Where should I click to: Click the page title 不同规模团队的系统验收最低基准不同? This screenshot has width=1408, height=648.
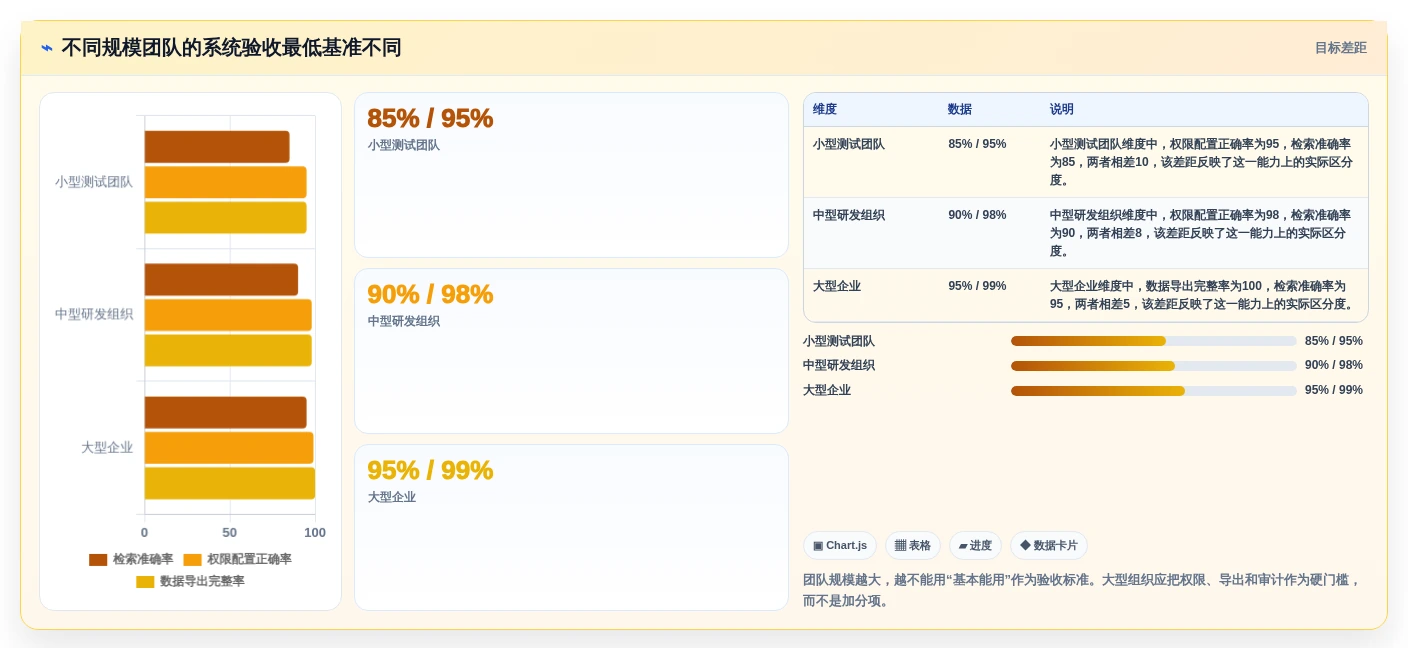[231, 48]
